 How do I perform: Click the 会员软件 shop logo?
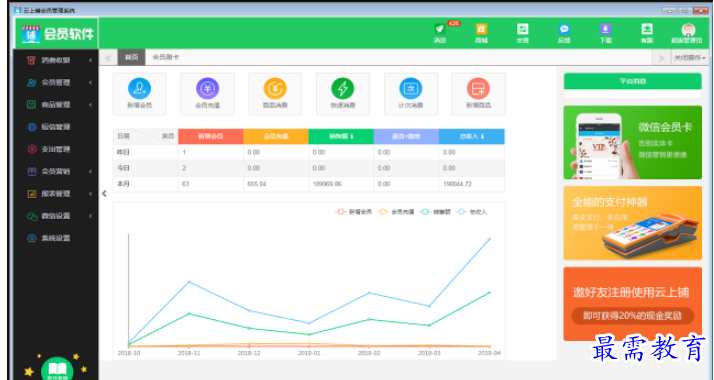31,34
